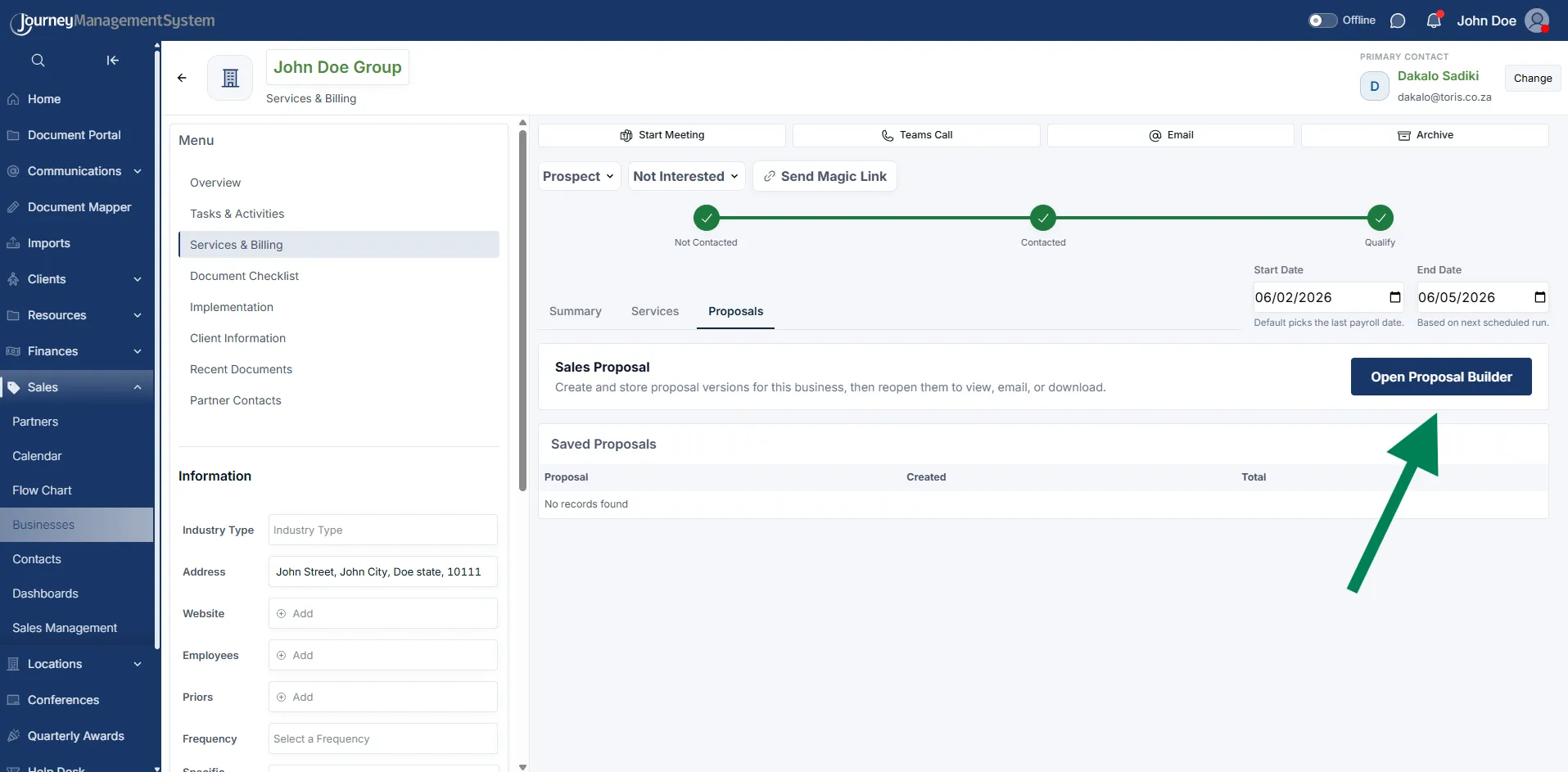This screenshot has width=1568, height=772.
Task: Expand the Communications menu
Action: pos(138,171)
